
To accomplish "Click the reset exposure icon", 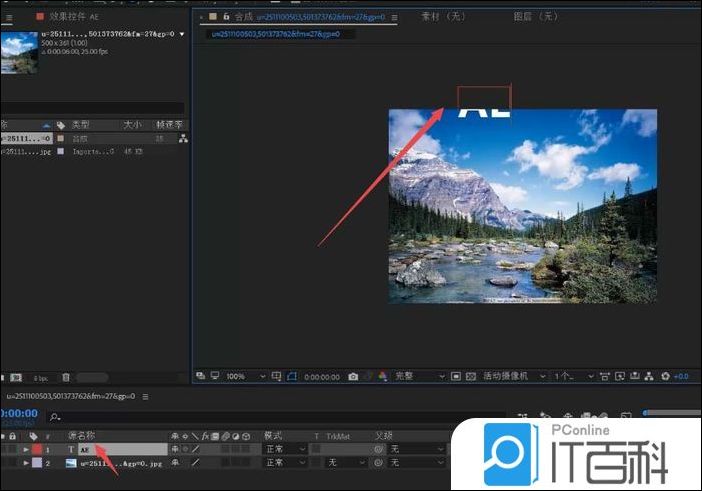I will [664, 377].
